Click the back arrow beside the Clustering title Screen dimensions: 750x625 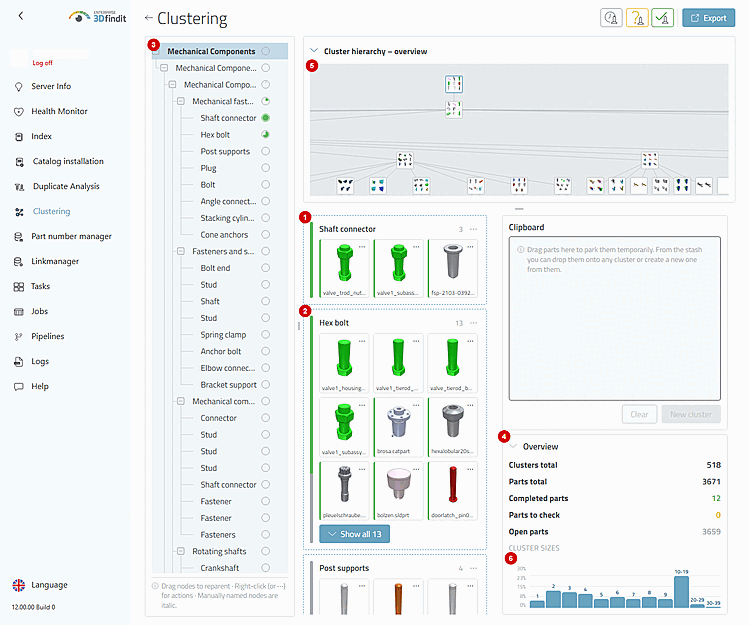click(x=148, y=18)
